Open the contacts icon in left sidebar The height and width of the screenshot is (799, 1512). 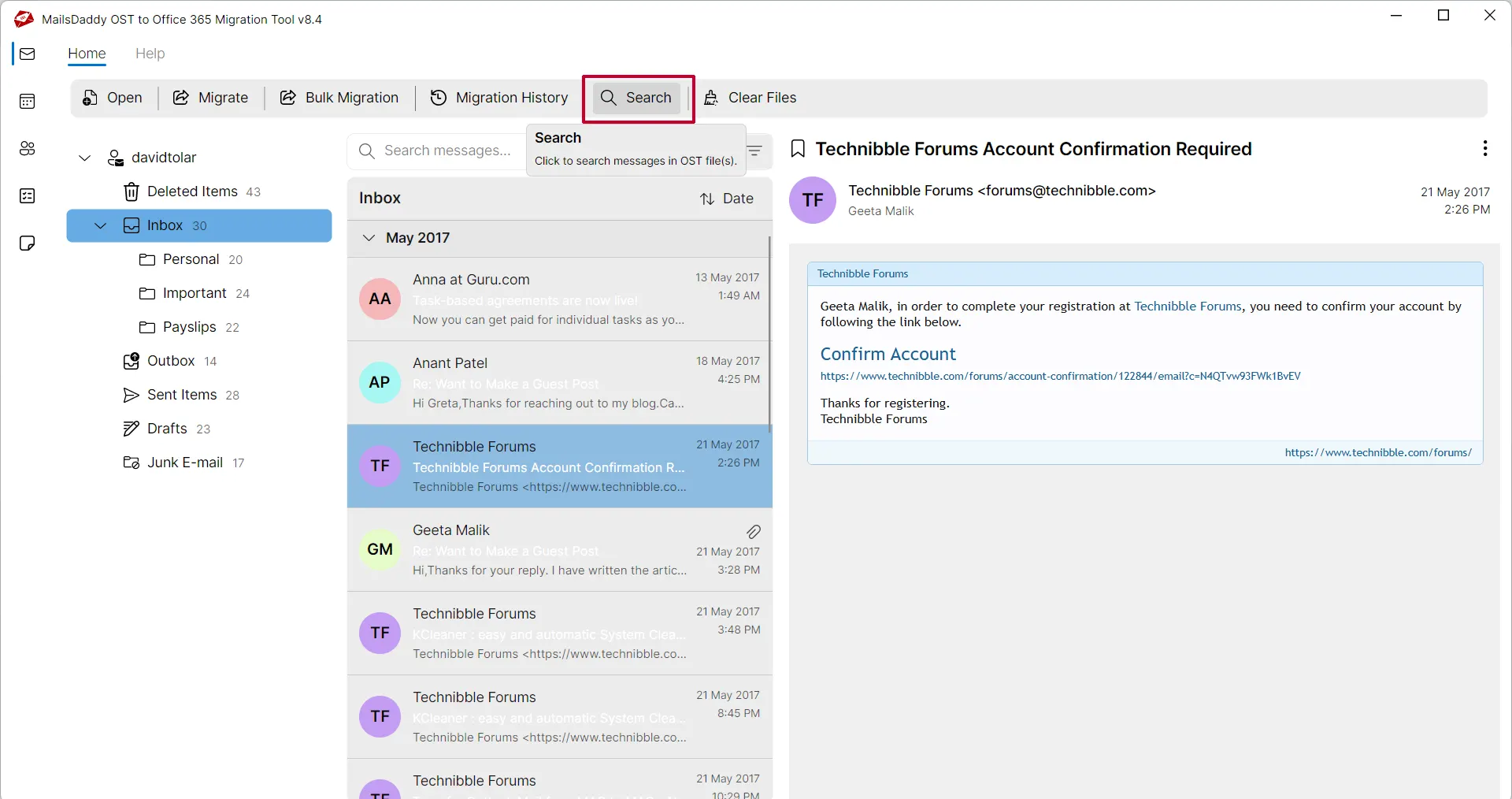tap(28, 148)
